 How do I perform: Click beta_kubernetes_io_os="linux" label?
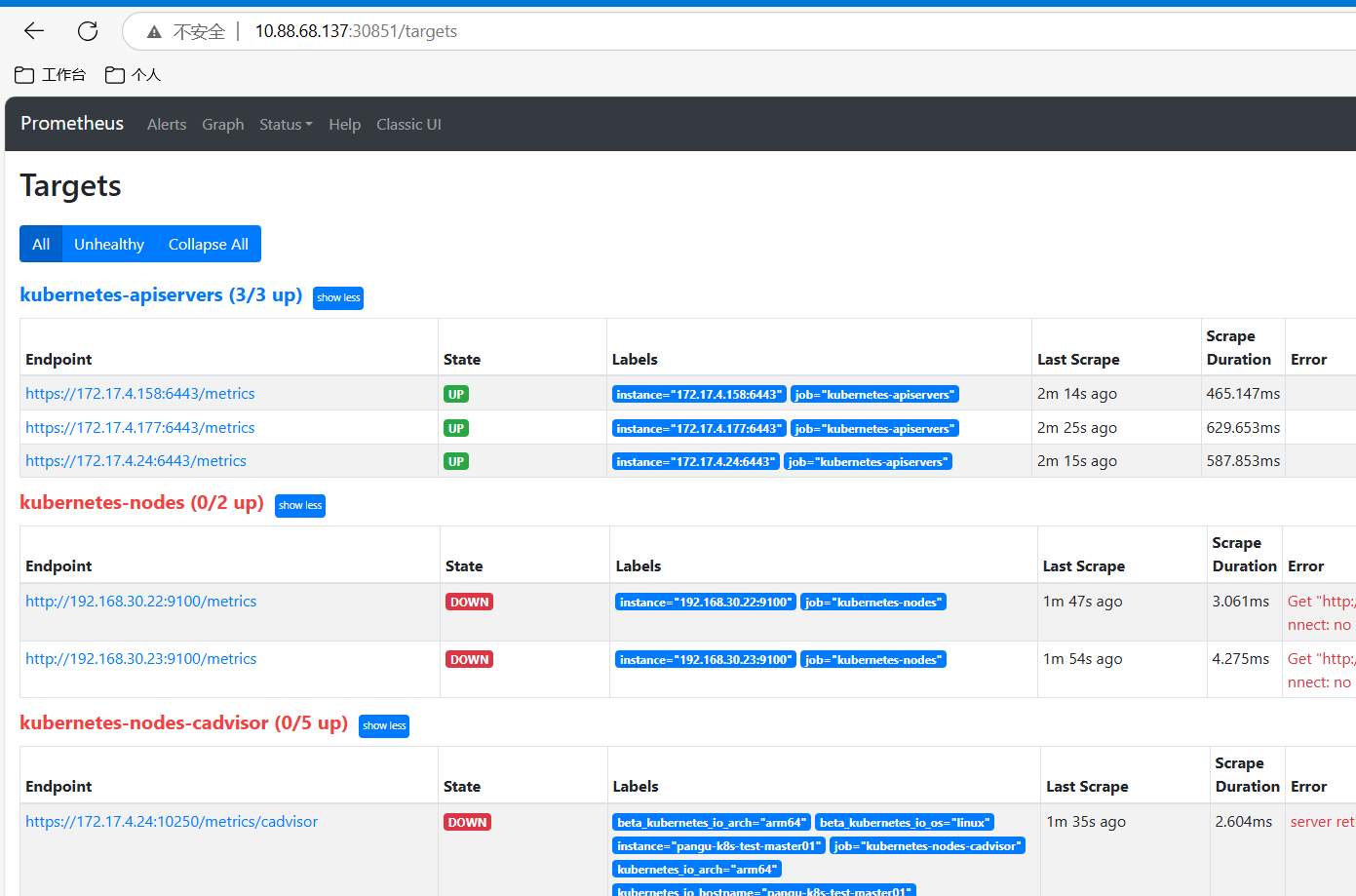905,823
